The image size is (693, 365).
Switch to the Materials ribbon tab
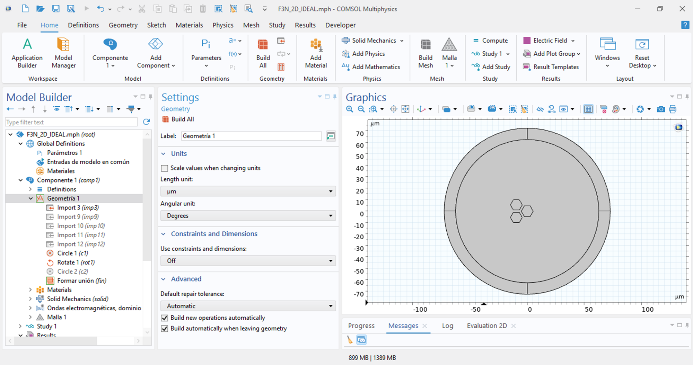pyautogui.click(x=189, y=25)
